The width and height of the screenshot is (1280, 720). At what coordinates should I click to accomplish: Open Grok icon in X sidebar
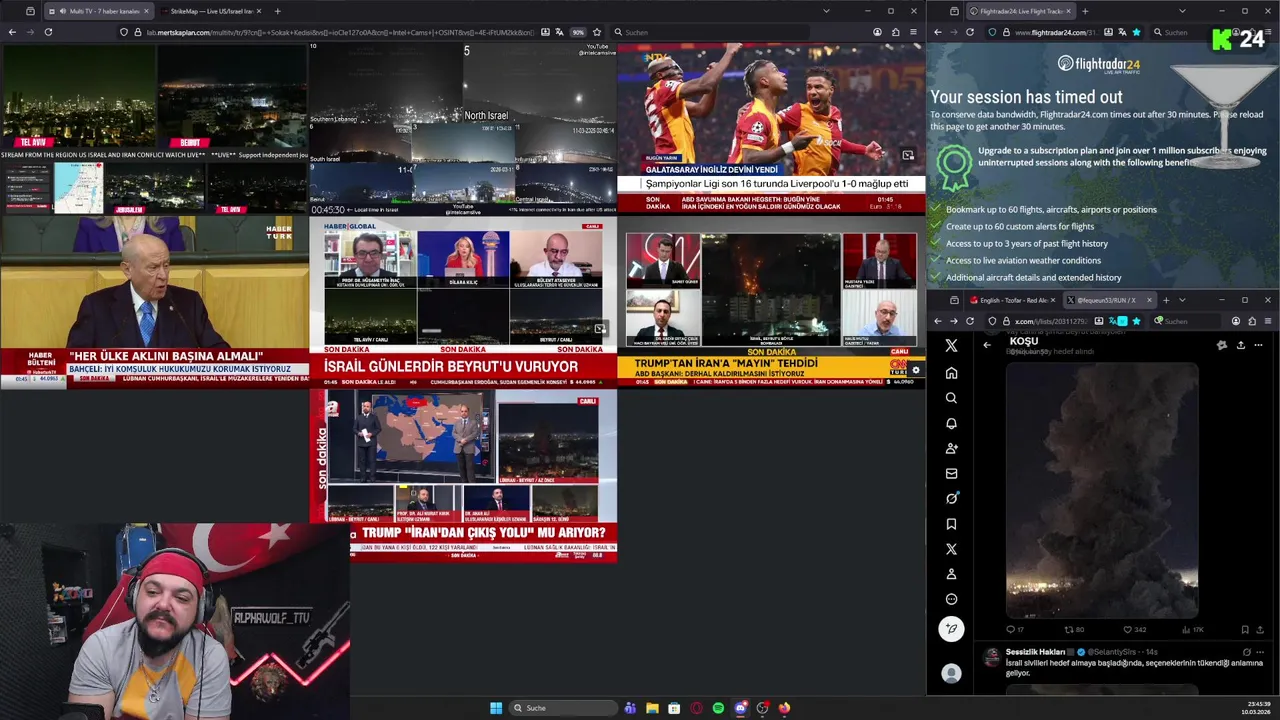[x=951, y=498]
